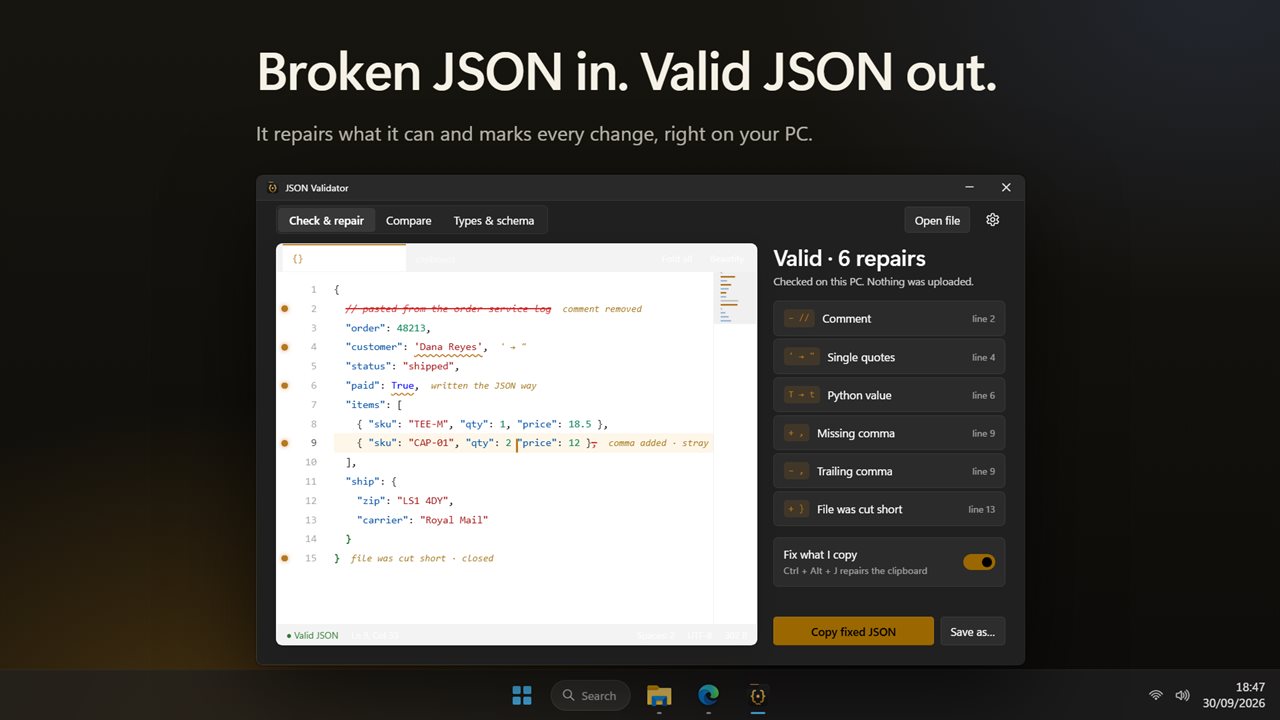Click the repair marker beside line 6
The width and height of the screenshot is (1280, 720).
[284, 385]
